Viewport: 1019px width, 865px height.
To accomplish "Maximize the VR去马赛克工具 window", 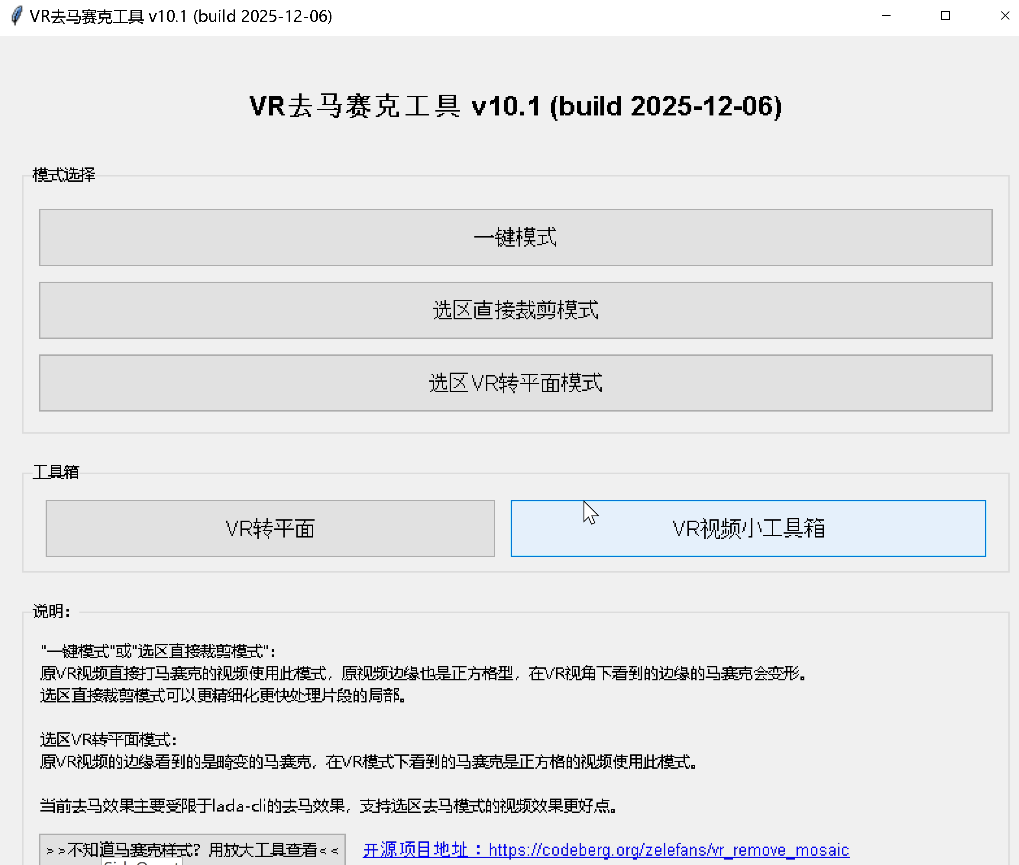I will tap(946, 16).
